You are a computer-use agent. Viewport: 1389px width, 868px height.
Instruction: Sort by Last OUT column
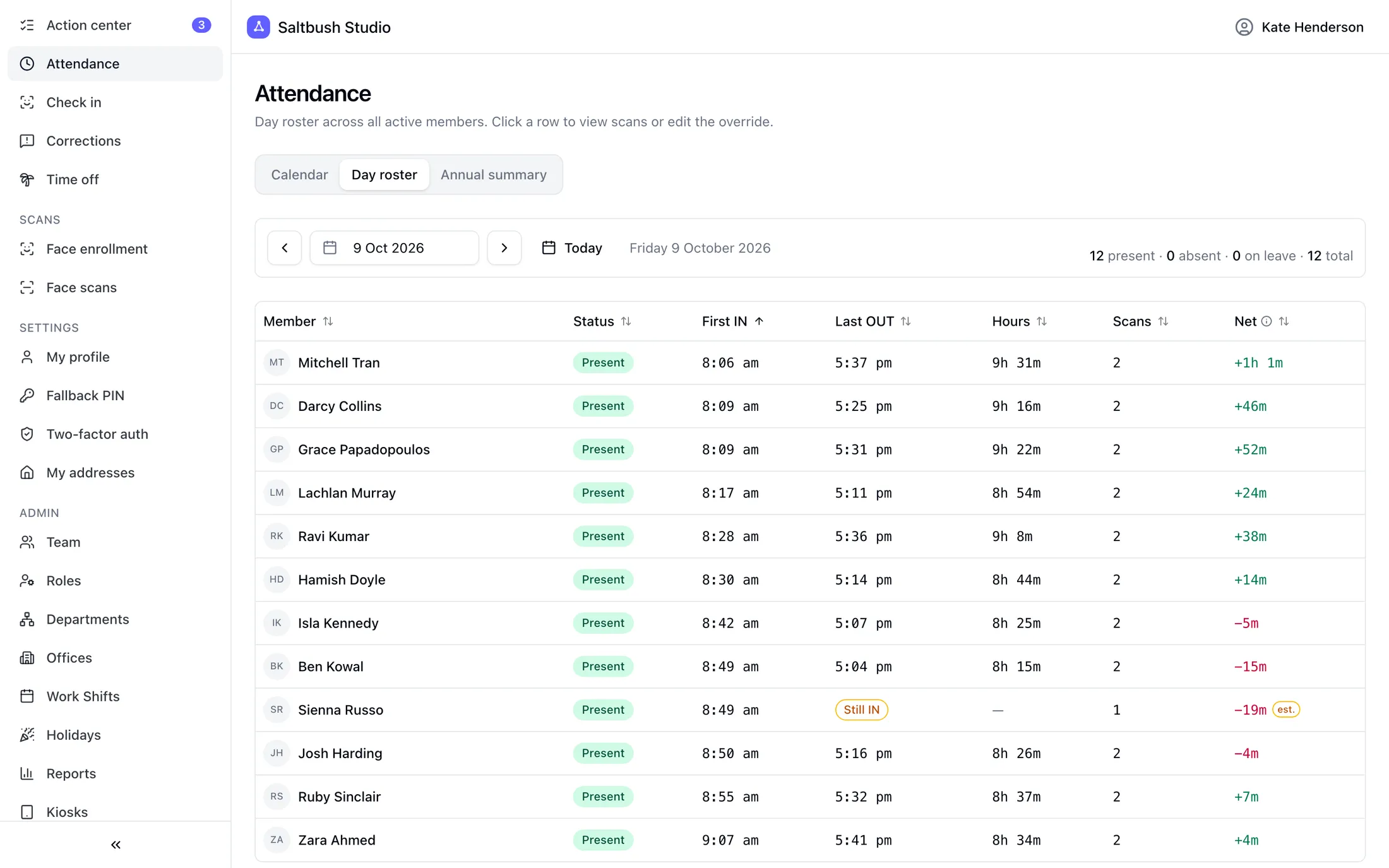click(x=873, y=321)
